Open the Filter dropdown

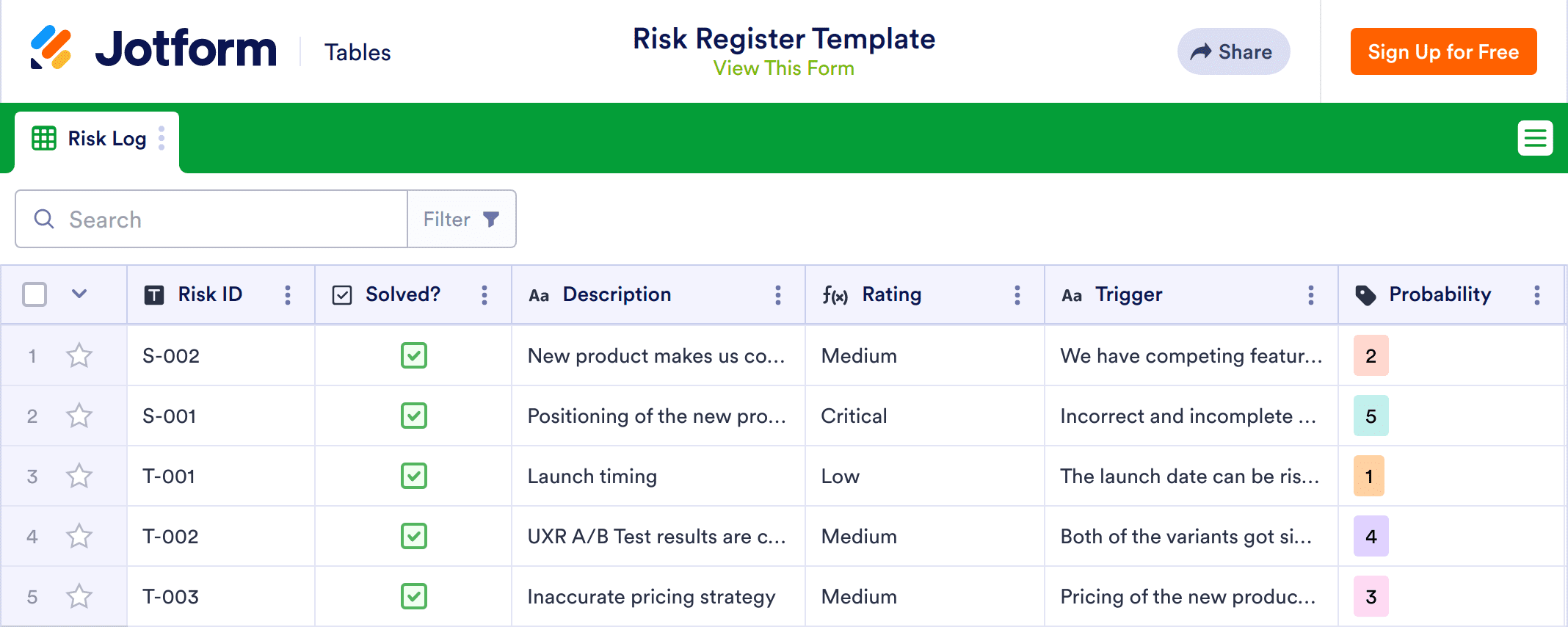462,220
